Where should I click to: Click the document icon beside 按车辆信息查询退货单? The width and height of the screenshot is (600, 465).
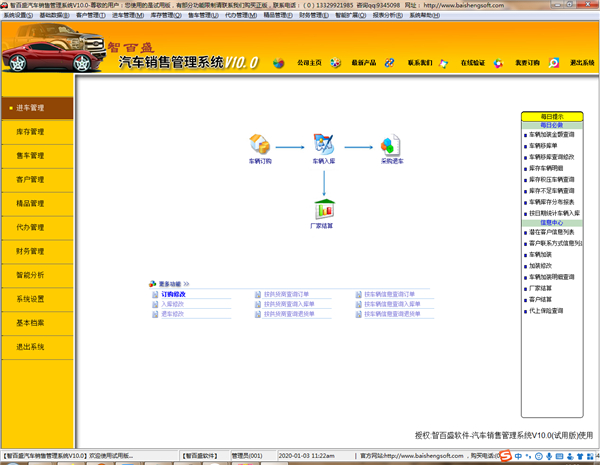point(359,314)
